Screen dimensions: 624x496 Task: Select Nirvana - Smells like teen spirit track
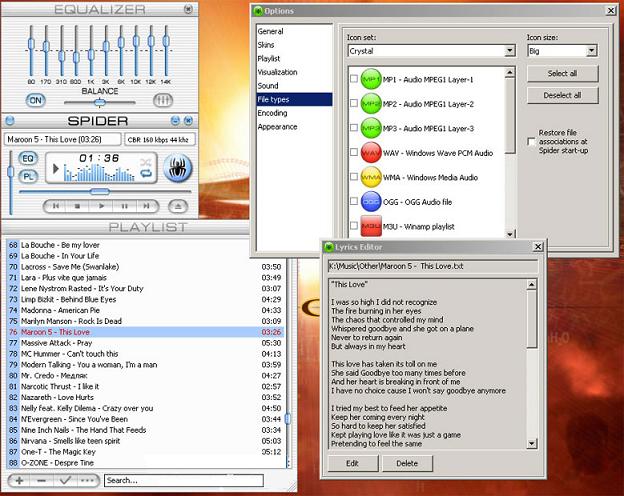[145, 441]
